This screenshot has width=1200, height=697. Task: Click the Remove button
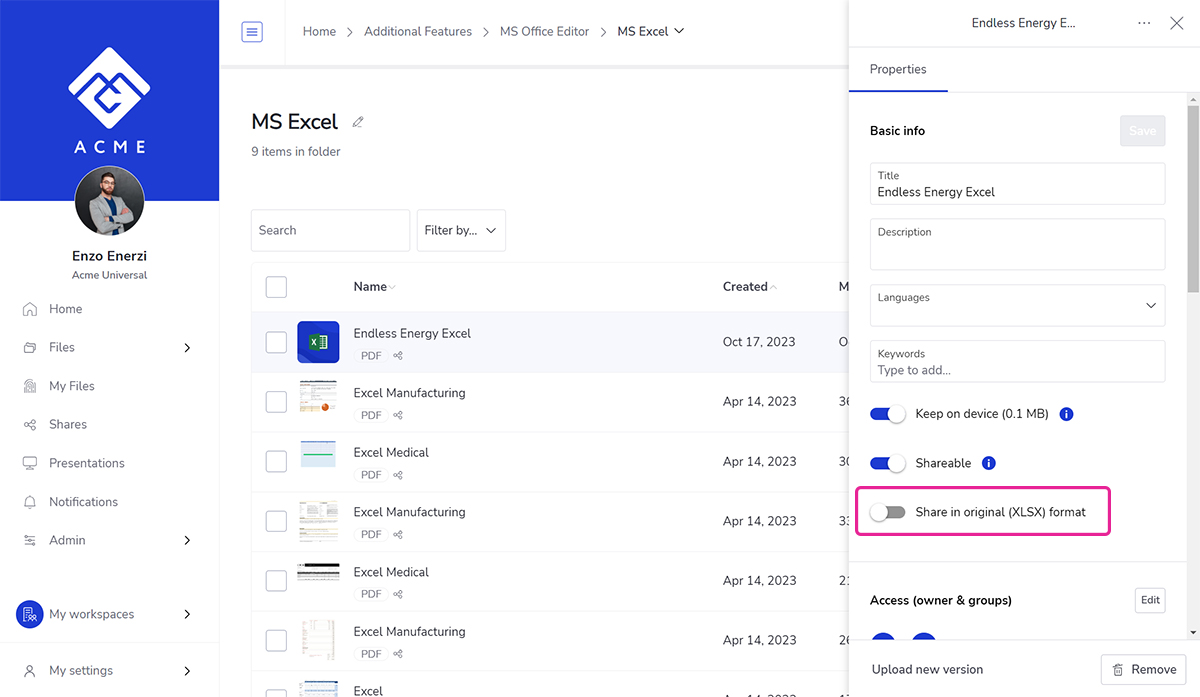click(1143, 669)
